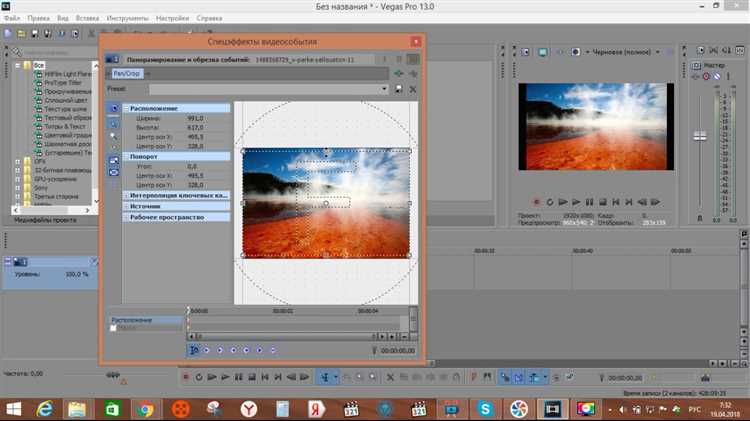The width and height of the screenshot is (750, 421).
Task: Collapse the Расположение section
Action: 126,109
